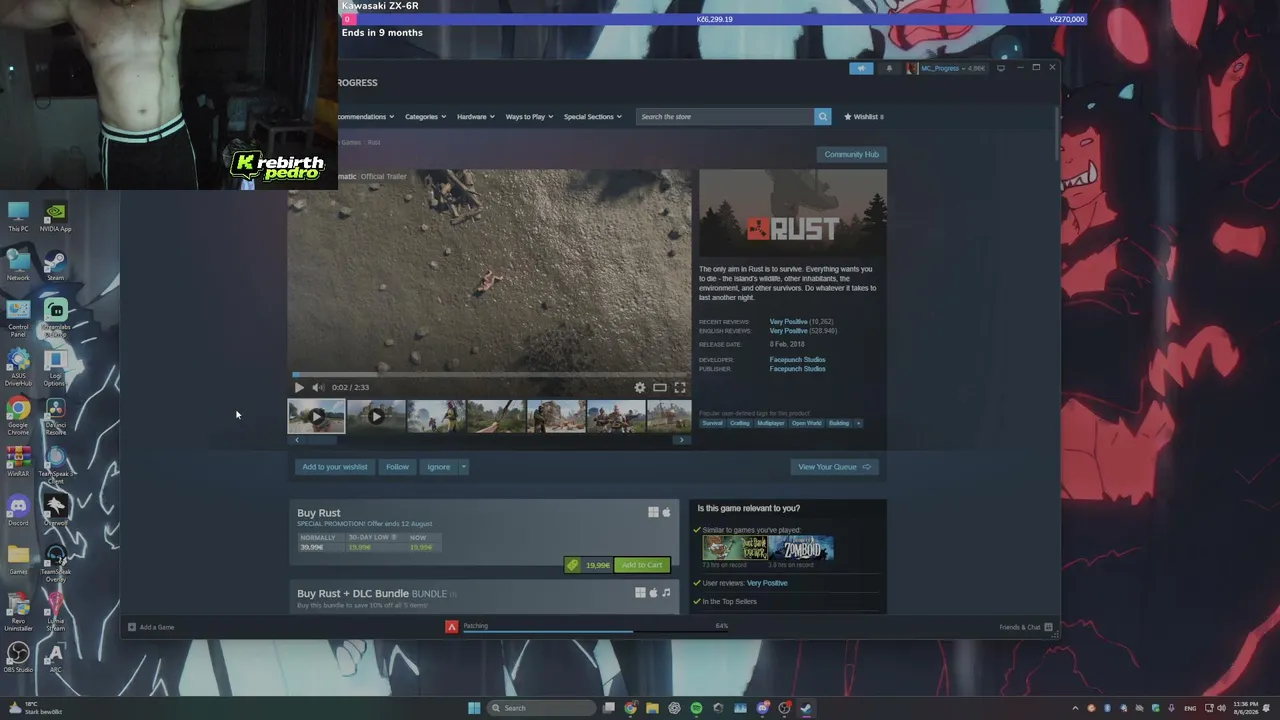Open the recent reviews Very Positive link
This screenshot has height=720, width=1280.
coord(788,322)
